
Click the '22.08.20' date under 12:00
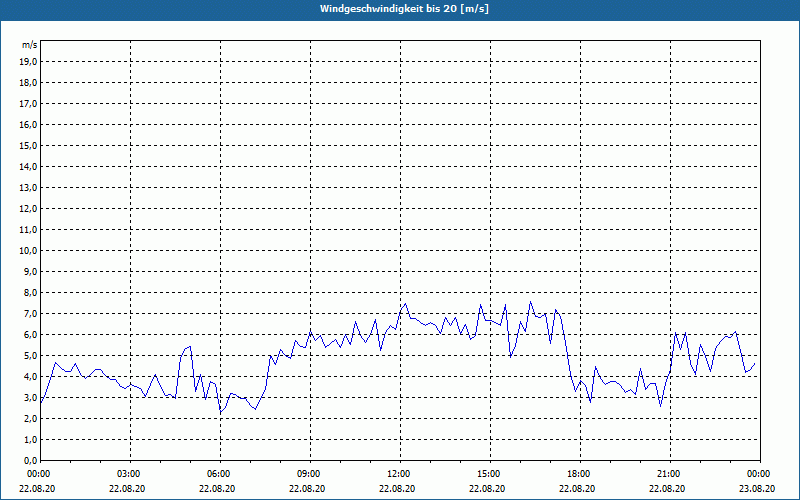pyautogui.click(x=397, y=488)
